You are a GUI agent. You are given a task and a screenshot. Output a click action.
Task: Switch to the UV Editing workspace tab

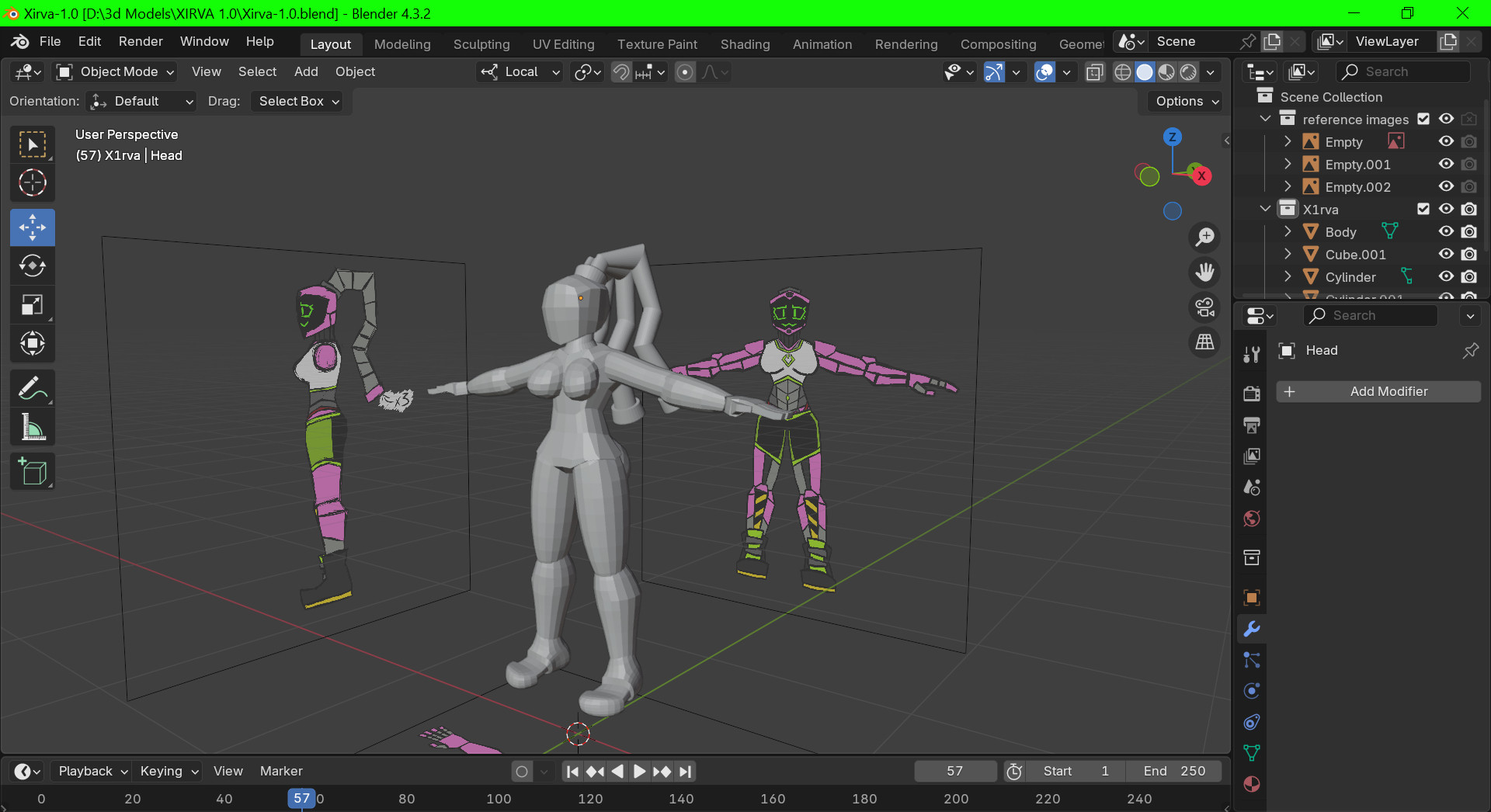coord(564,44)
